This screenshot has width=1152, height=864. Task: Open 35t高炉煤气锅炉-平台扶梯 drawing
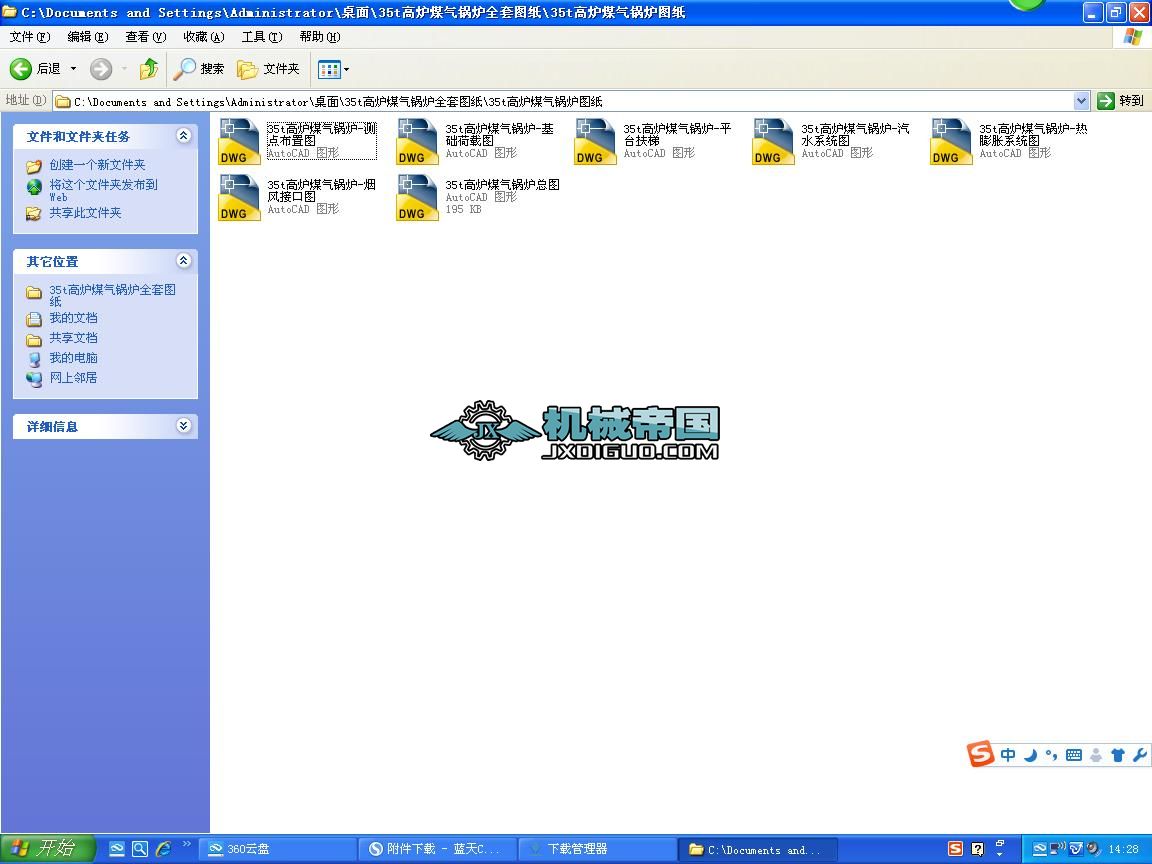click(x=595, y=140)
